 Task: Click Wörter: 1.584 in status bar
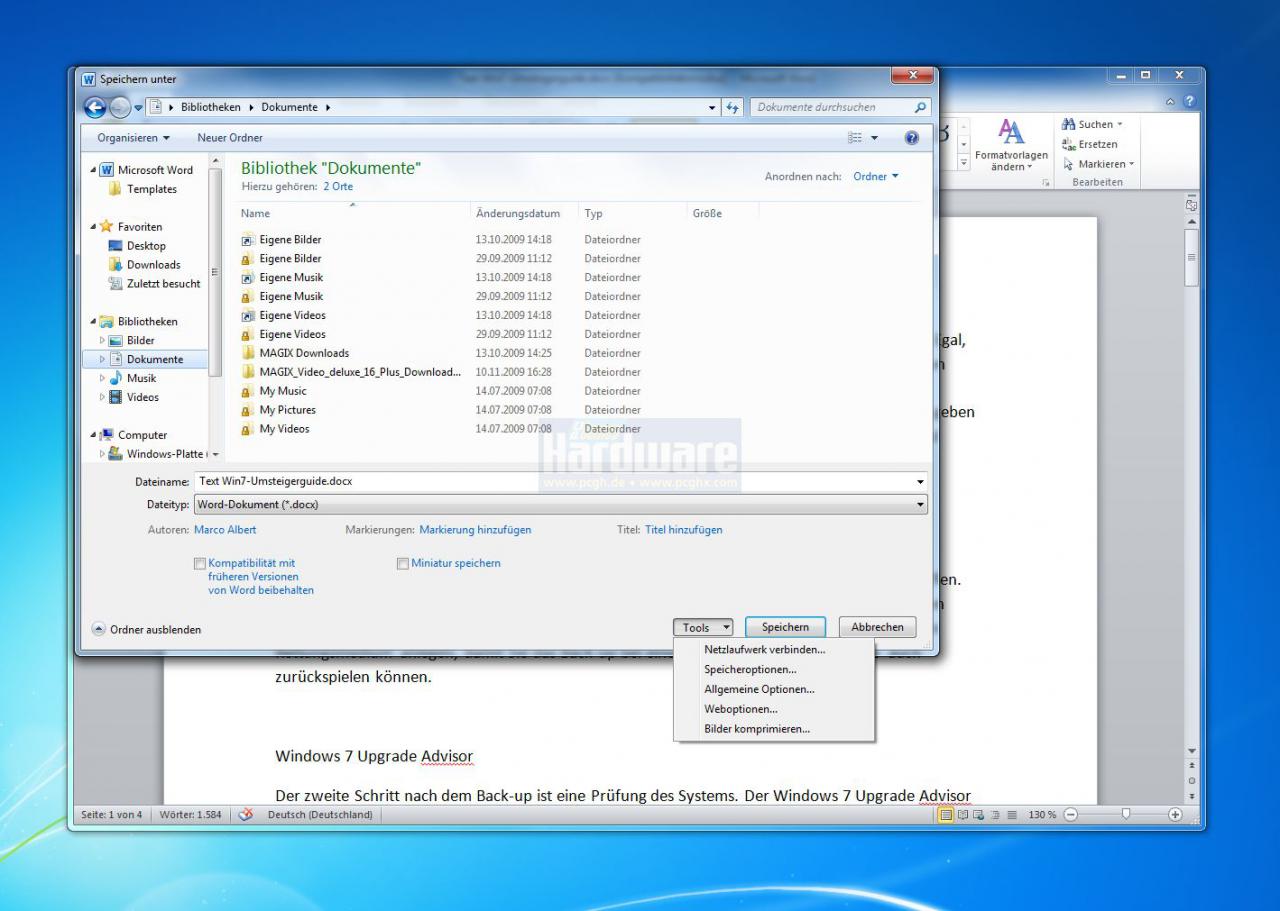pos(191,815)
